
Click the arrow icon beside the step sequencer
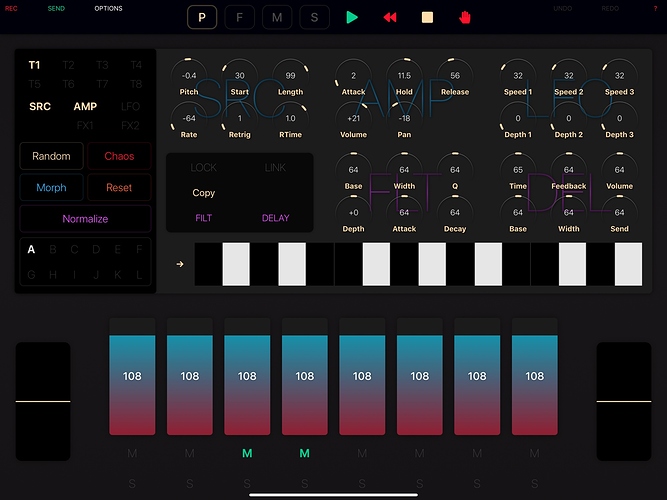[180, 264]
